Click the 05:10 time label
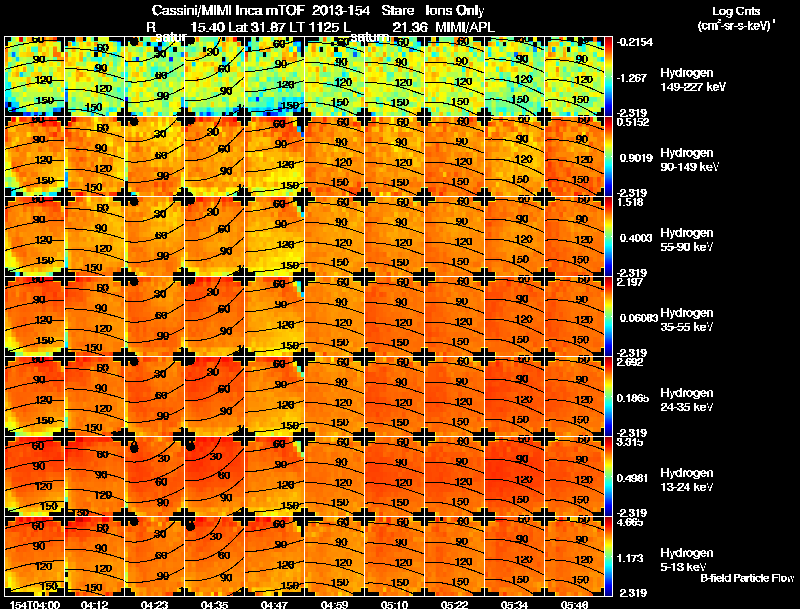 [x=394, y=604]
